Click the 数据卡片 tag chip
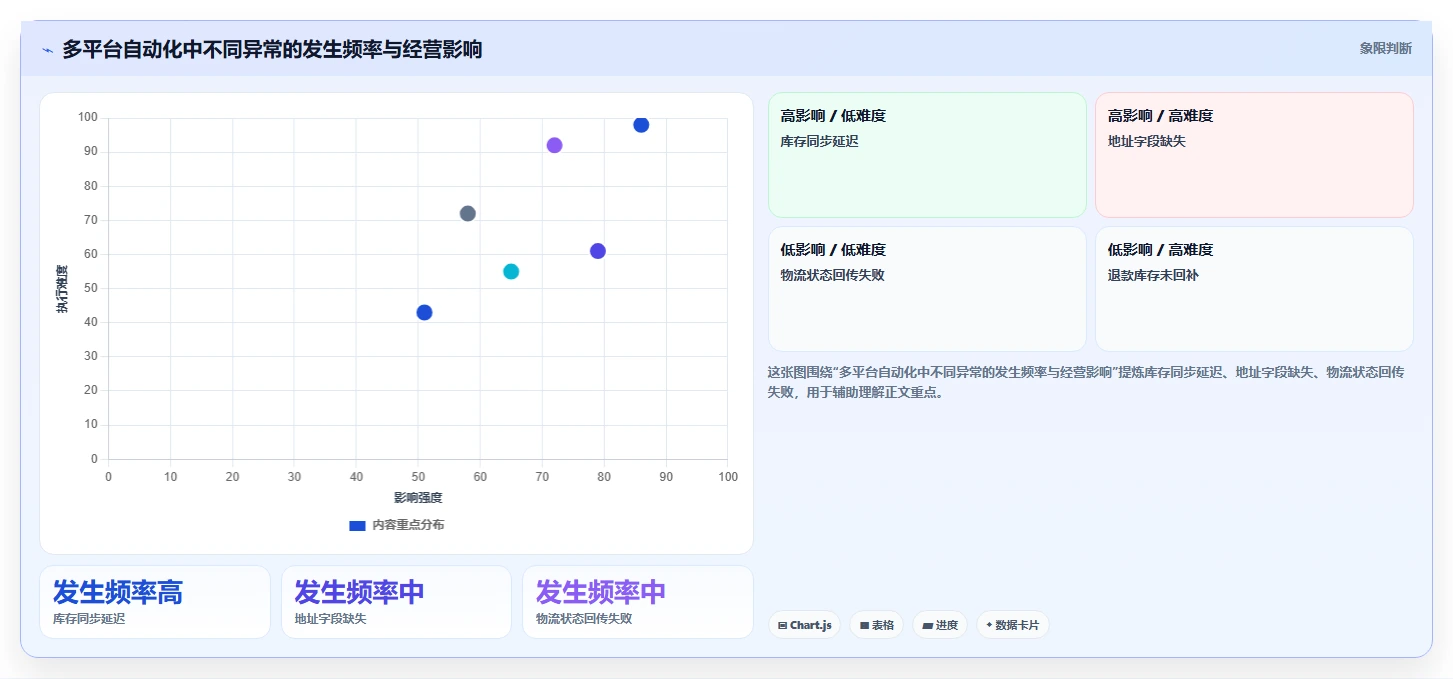Image resolution: width=1453 pixels, height=679 pixels. point(1013,625)
